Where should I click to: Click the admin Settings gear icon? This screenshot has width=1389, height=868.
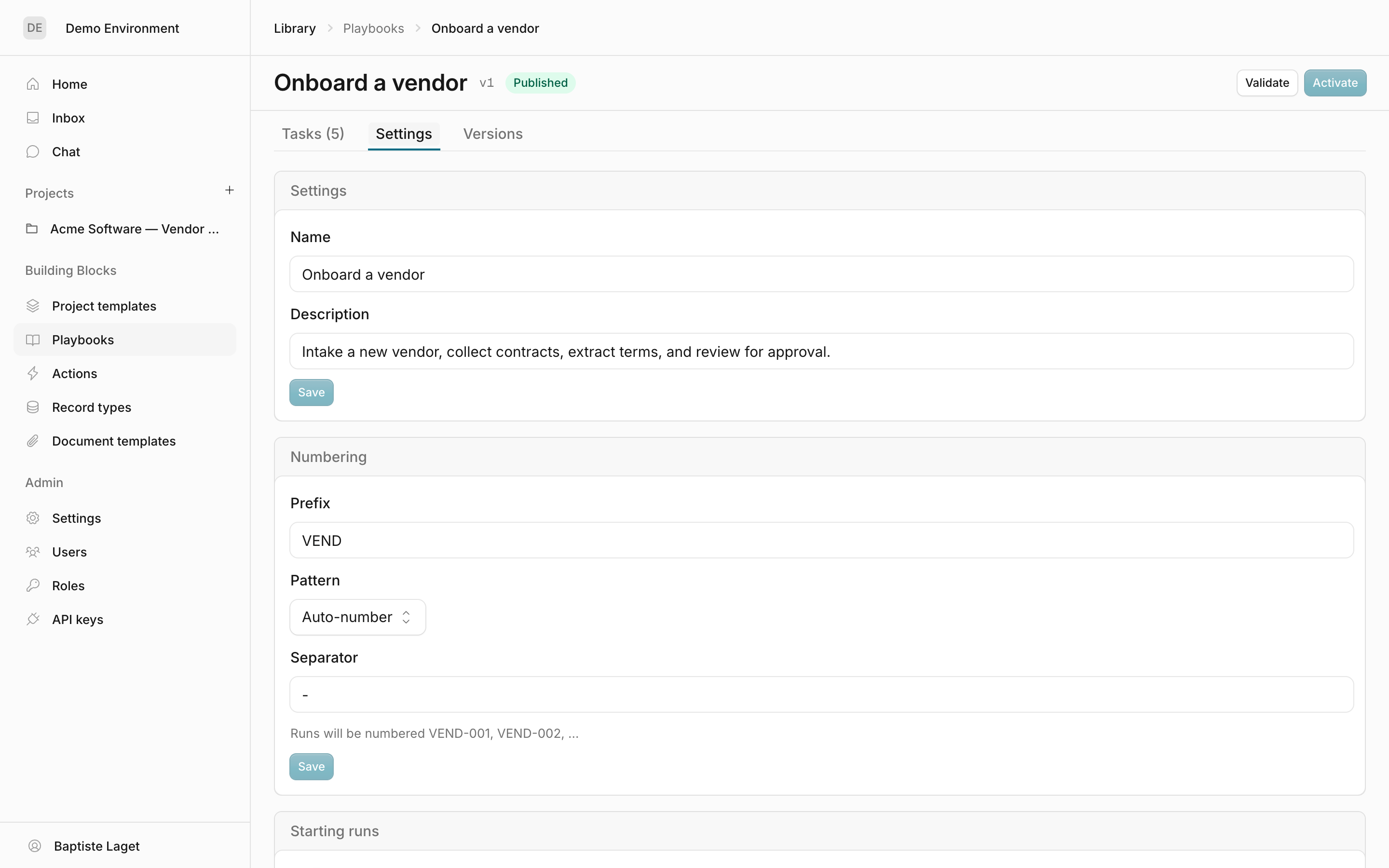tap(33, 518)
